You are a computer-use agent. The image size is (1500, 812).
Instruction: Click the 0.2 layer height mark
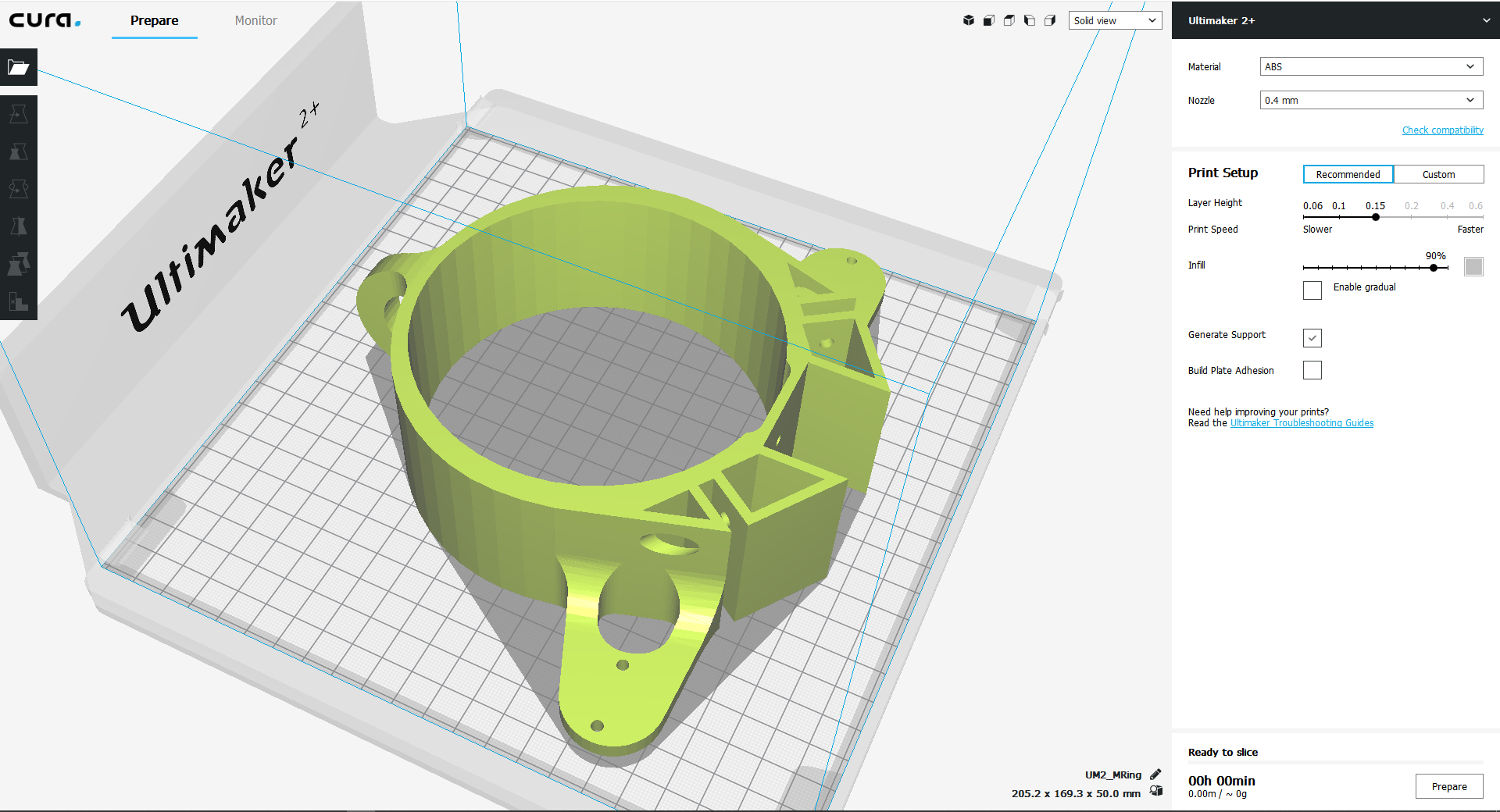1412,206
